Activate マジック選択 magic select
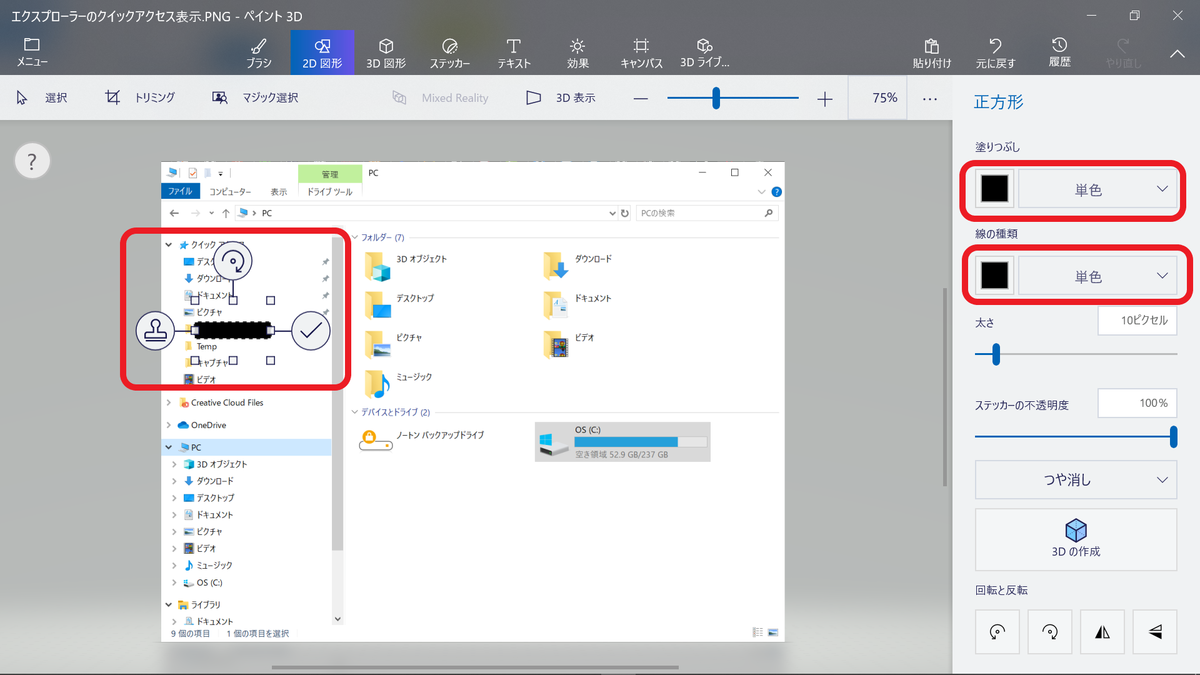 pyautogui.click(x=255, y=98)
